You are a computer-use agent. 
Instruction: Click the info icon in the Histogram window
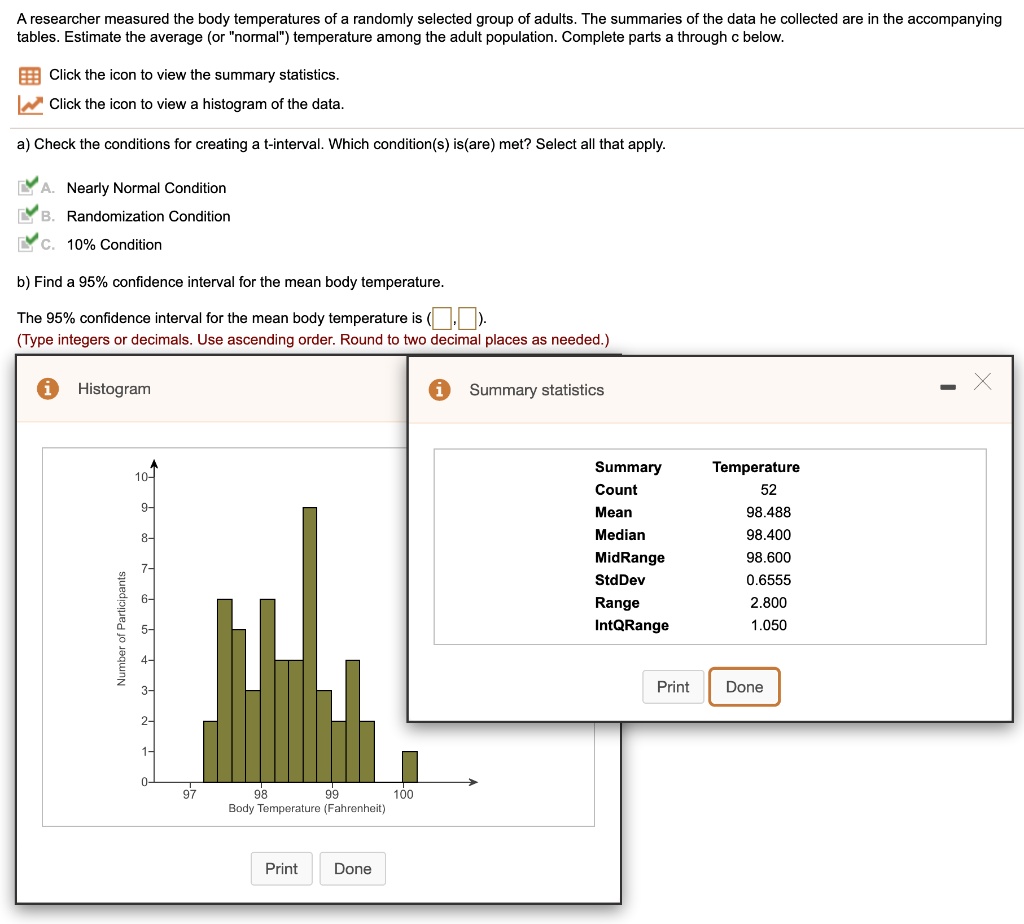tap(49, 390)
